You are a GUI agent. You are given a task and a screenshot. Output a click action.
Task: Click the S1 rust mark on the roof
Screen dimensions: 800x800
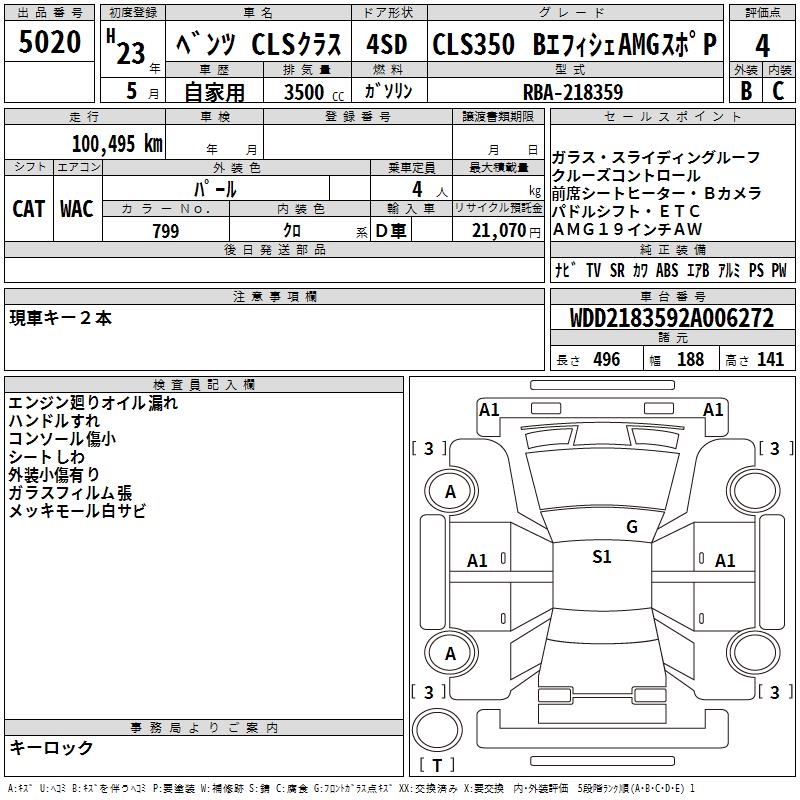point(601,557)
